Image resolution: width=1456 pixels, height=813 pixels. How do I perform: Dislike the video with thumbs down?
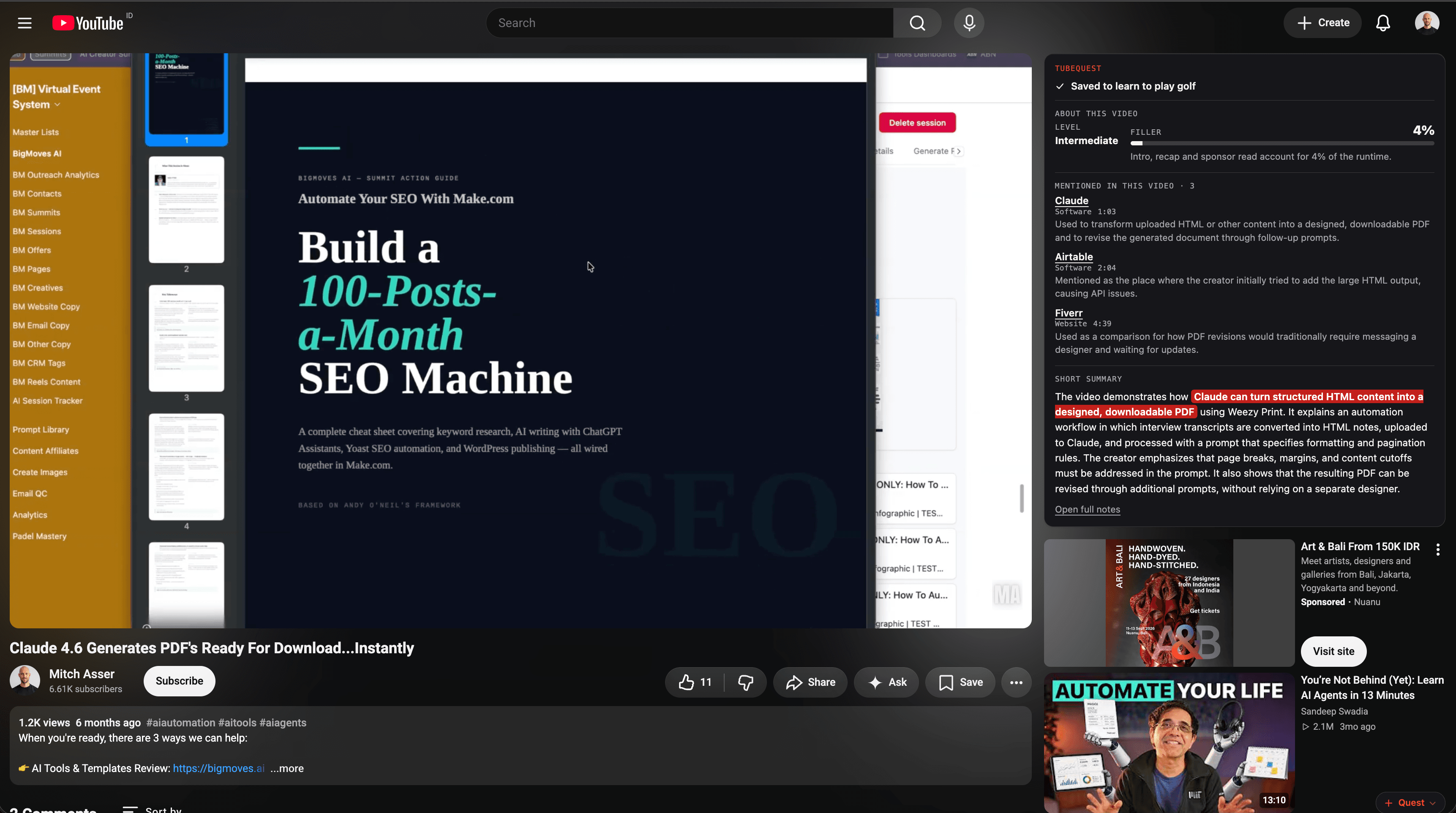745,682
